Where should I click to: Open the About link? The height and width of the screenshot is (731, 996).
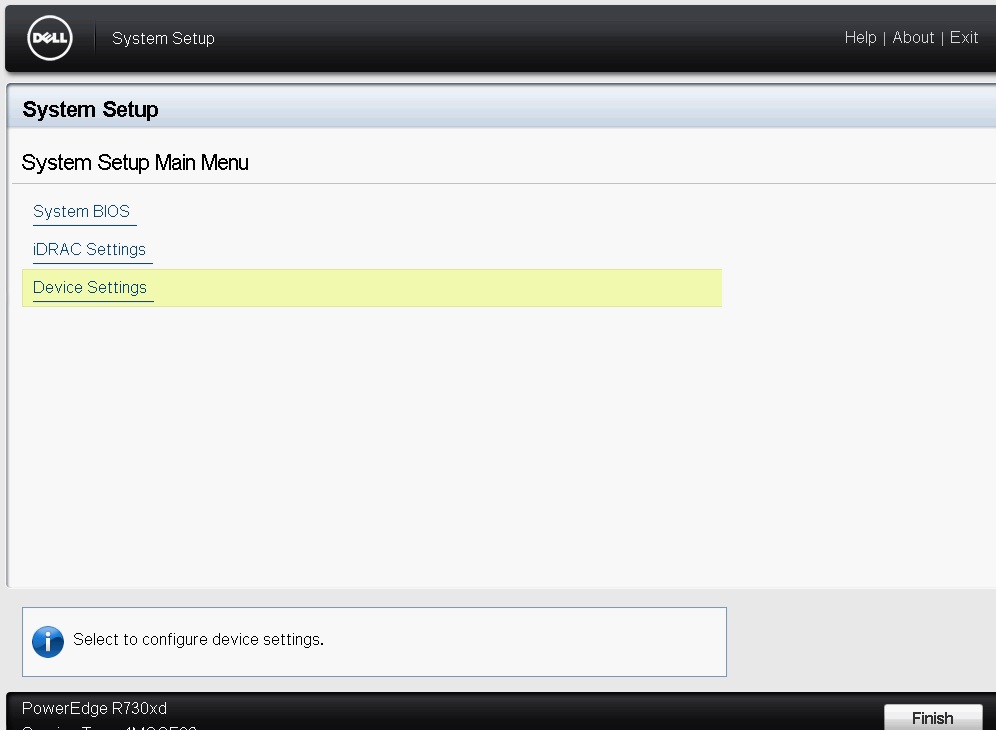(913, 38)
